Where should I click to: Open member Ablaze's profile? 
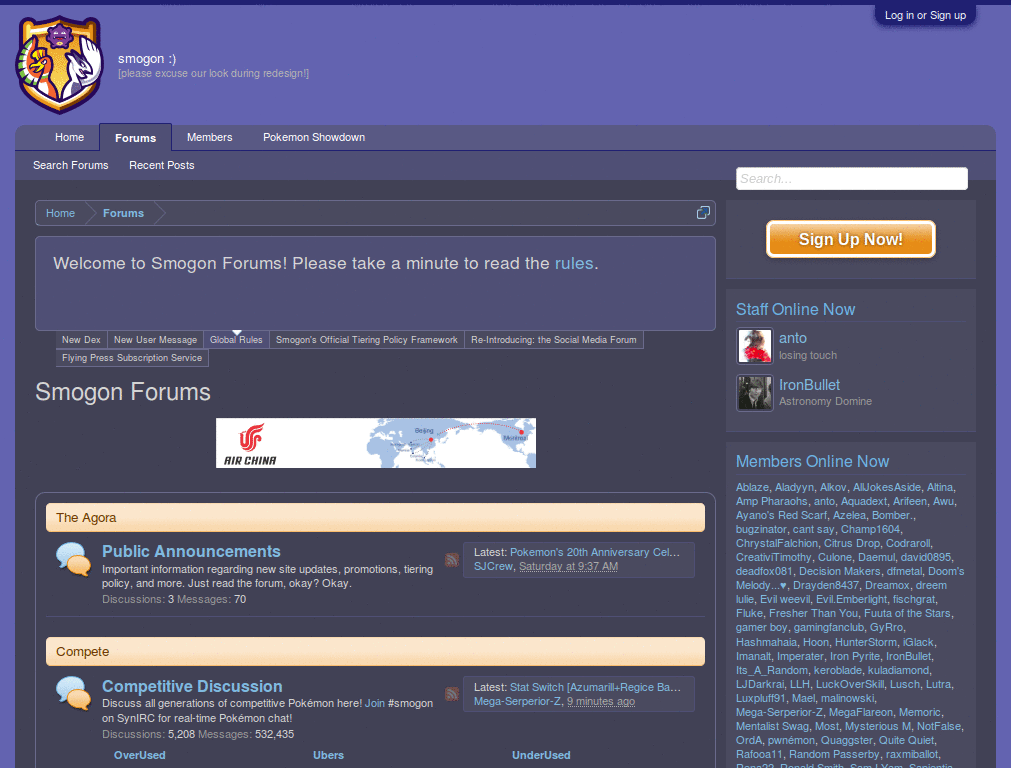pos(752,487)
